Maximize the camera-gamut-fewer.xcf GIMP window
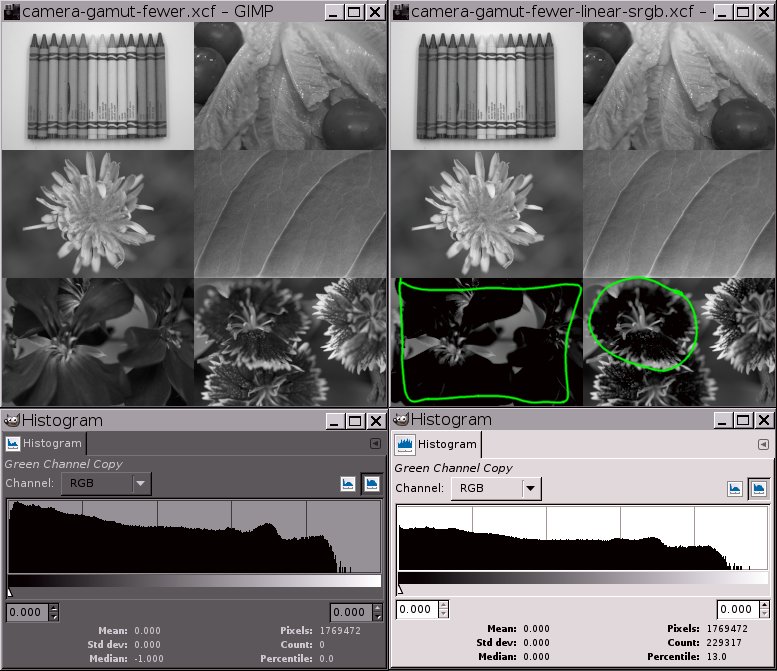Viewport: 777px width, 671px height. tap(354, 12)
